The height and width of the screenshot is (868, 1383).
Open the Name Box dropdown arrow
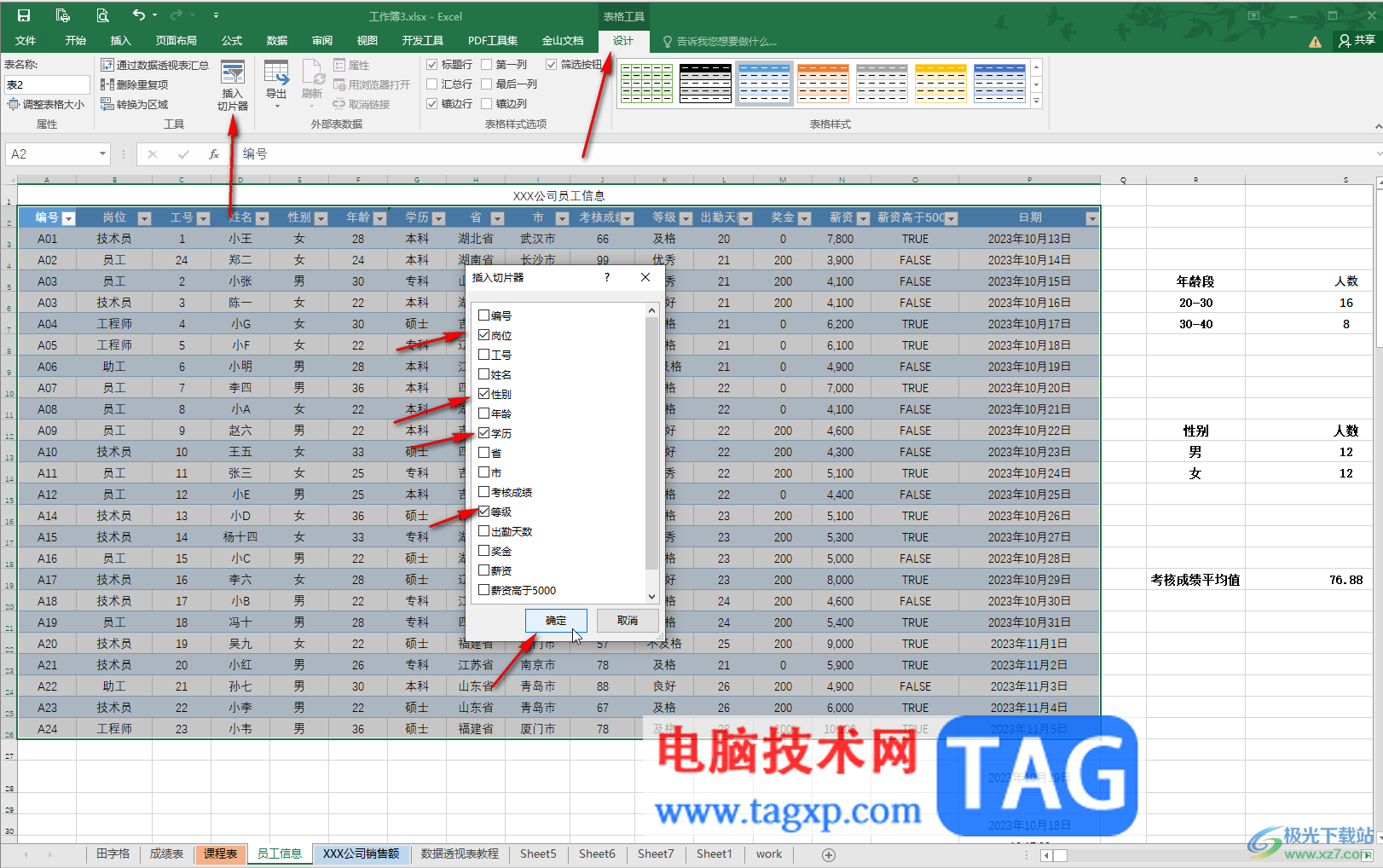[x=102, y=154]
